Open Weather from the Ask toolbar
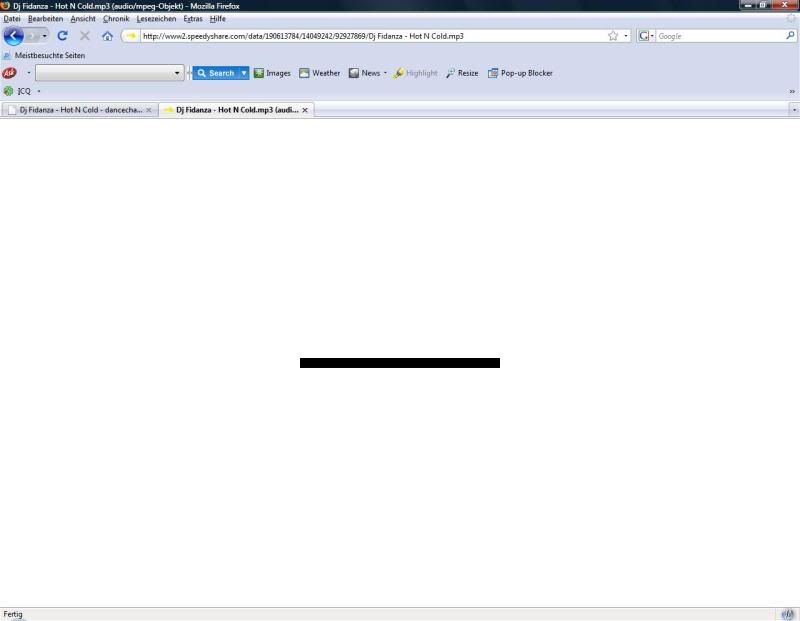800x621 pixels. (x=319, y=73)
